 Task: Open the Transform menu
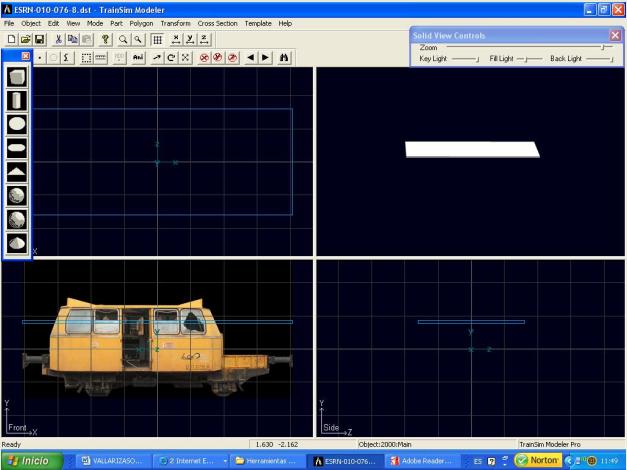pyautogui.click(x=174, y=23)
